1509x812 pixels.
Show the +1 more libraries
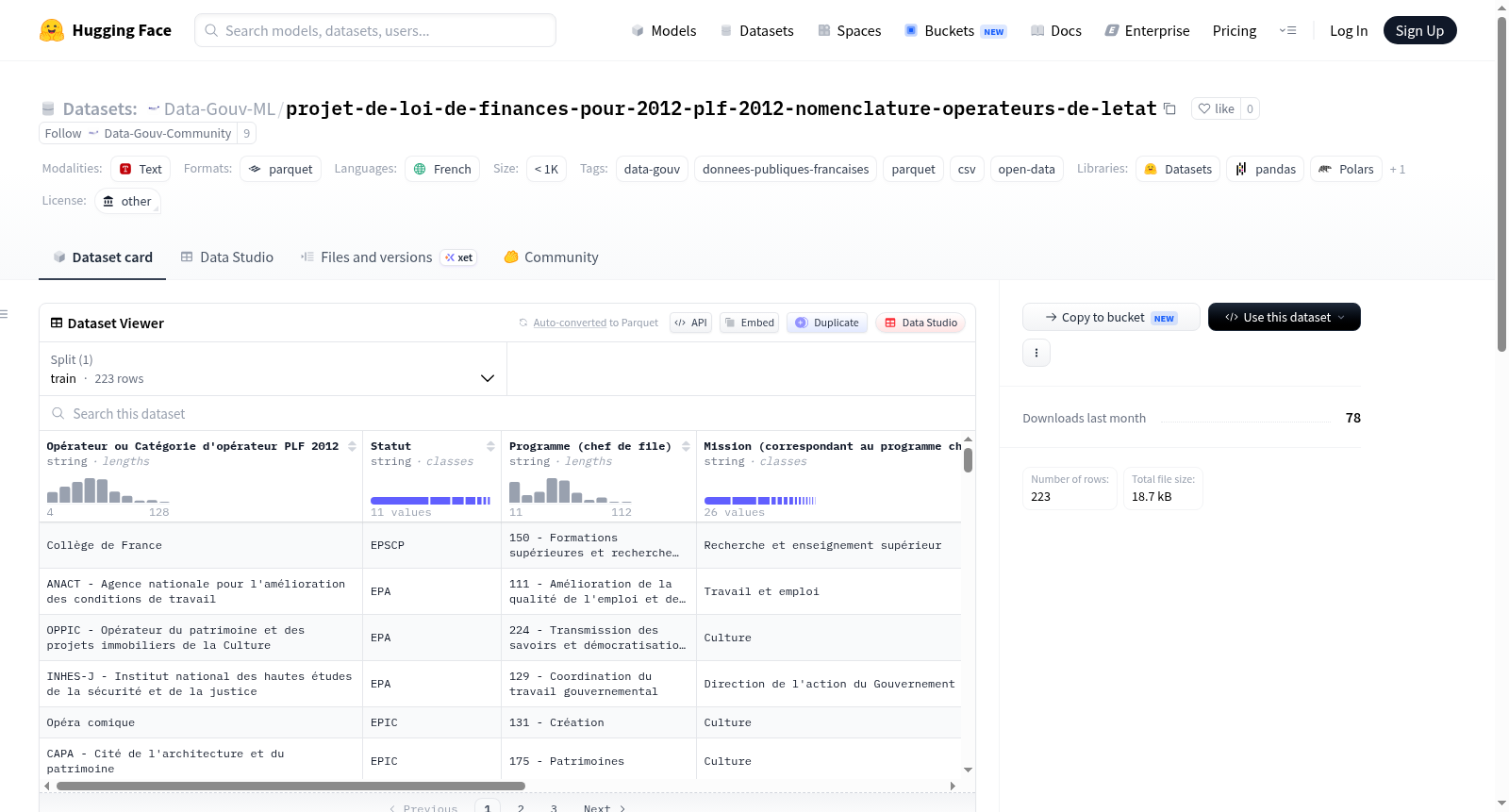coord(1398,170)
